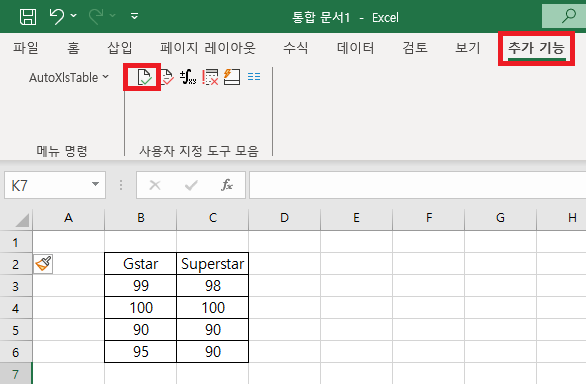Open the Insert Function fx button
This screenshot has height=384, width=586.
(x=227, y=185)
